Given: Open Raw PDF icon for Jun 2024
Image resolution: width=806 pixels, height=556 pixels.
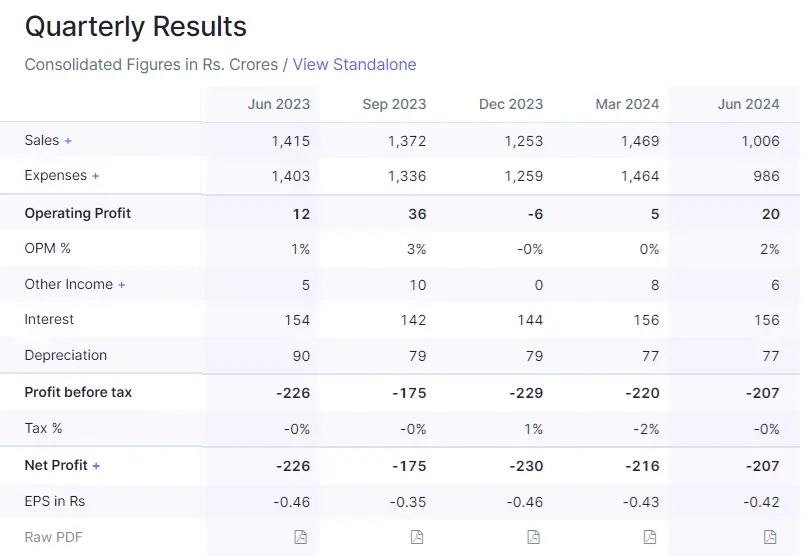Looking at the screenshot, I should coord(770,537).
